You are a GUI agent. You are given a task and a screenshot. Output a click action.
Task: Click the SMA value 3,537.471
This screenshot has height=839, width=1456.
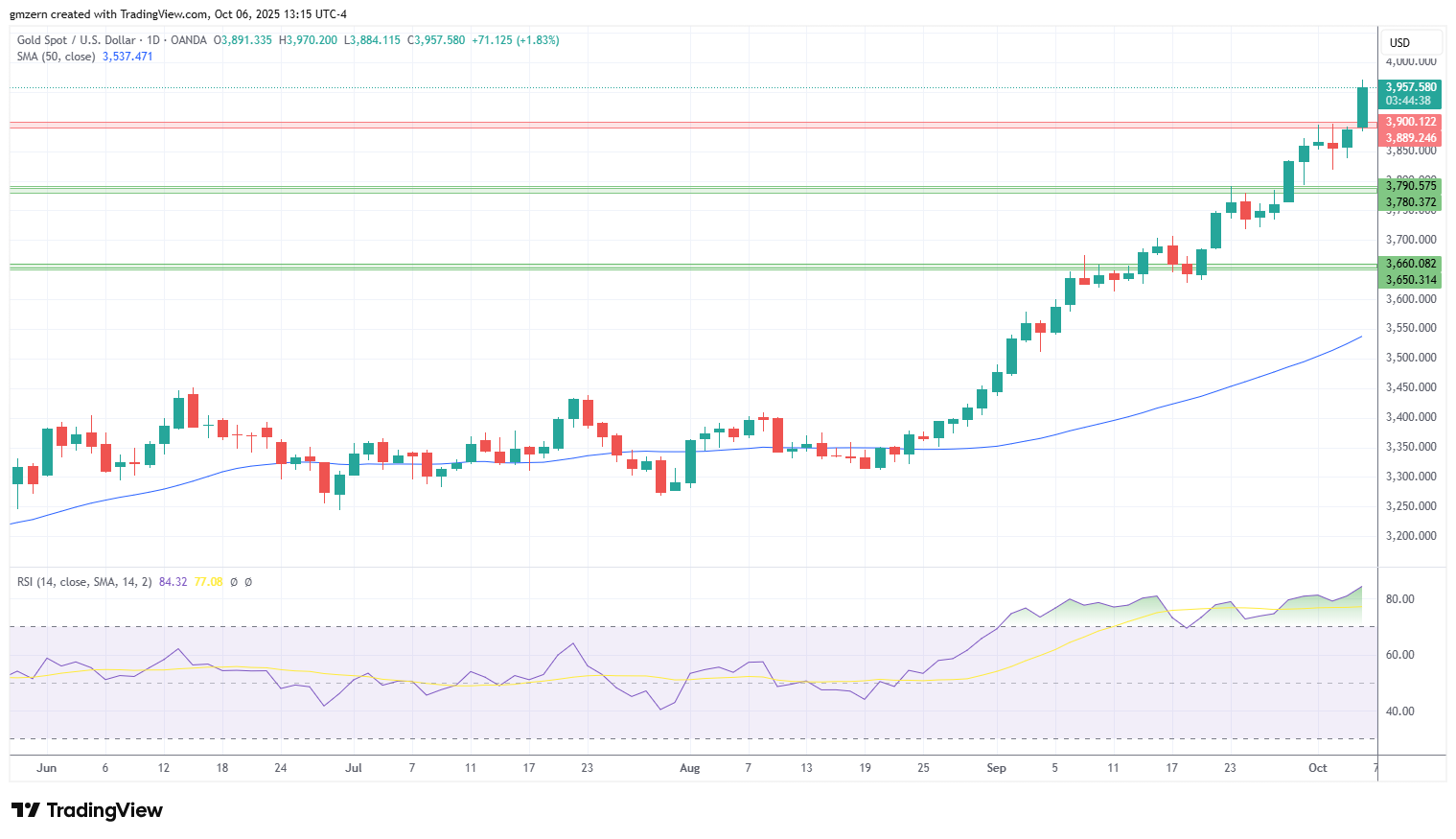point(127,57)
